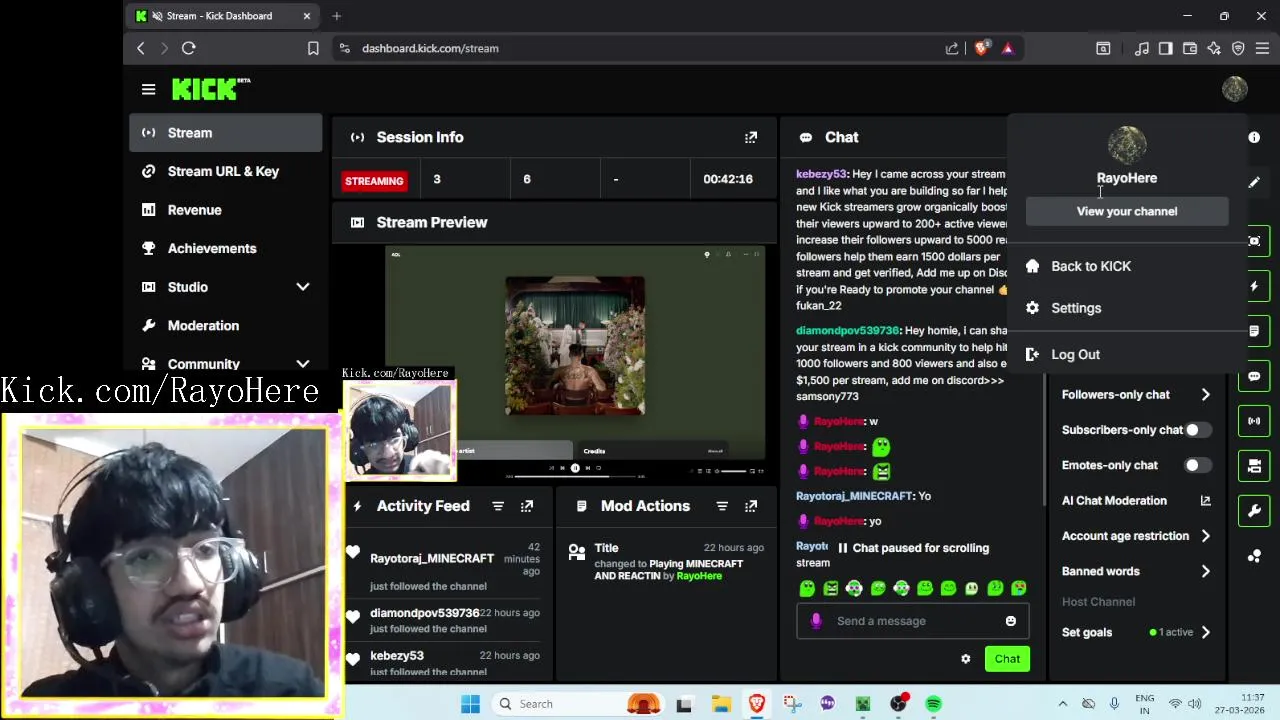Toggle Subscribers-only chat switch

[x=1198, y=430]
